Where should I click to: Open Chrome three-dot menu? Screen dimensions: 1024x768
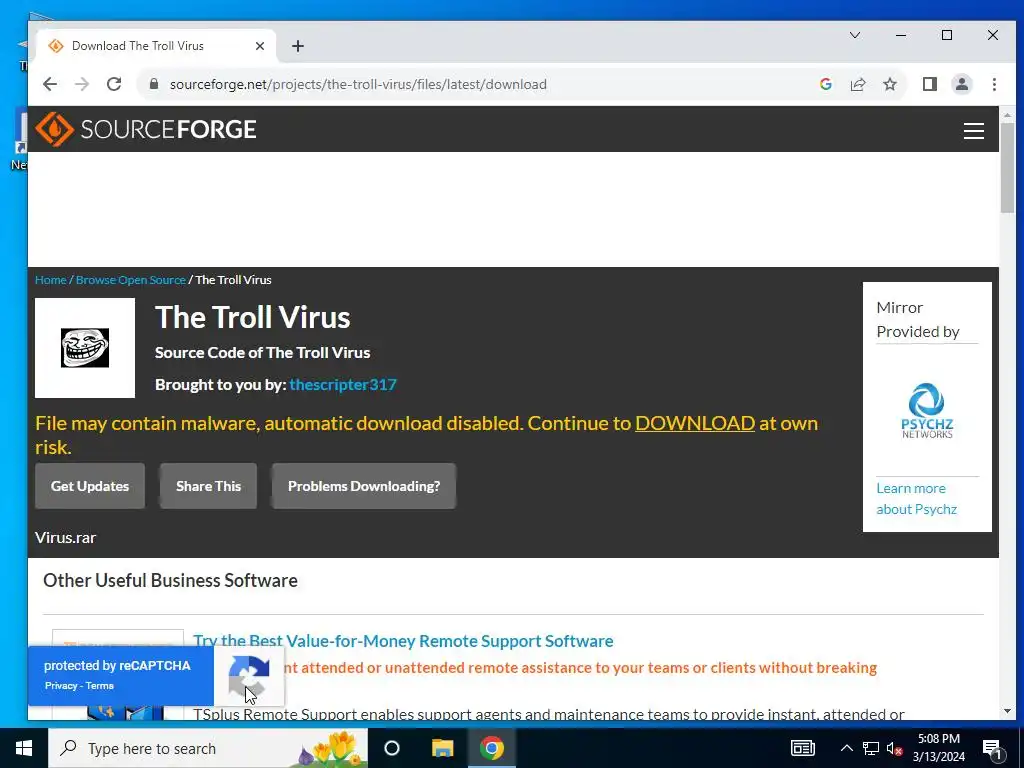994,84
